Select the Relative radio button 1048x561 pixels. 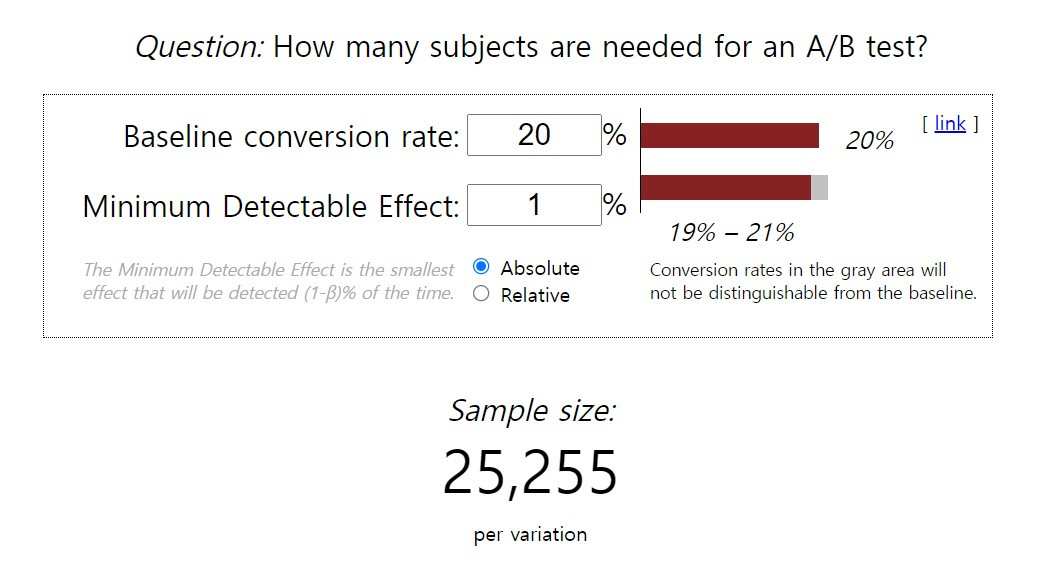tap(481, 294)
